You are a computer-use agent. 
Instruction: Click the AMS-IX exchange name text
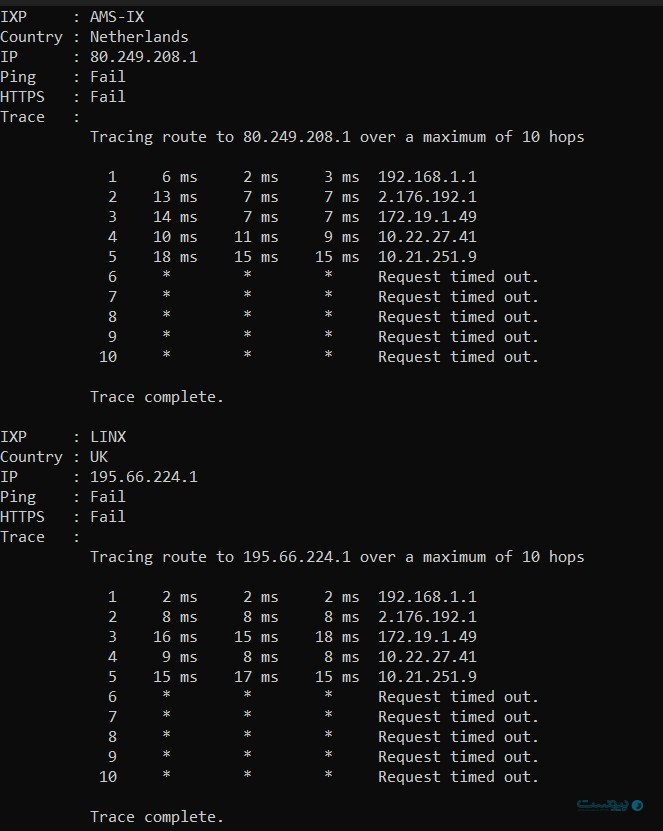116,17
